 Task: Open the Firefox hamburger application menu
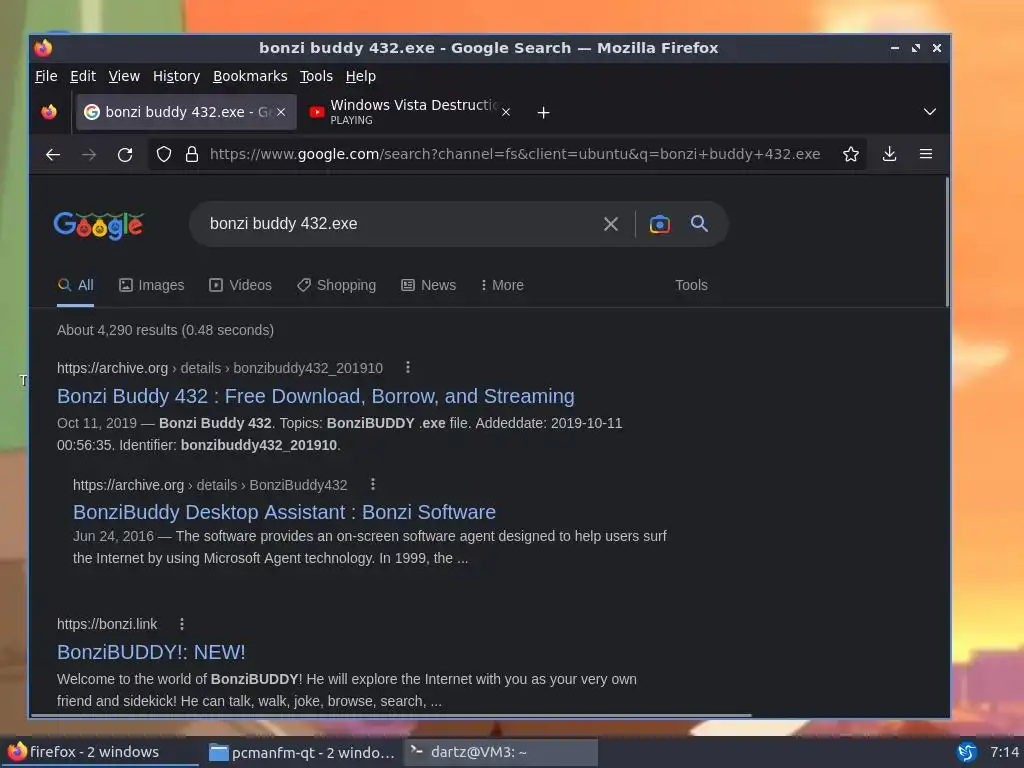(x=925, y=154)
